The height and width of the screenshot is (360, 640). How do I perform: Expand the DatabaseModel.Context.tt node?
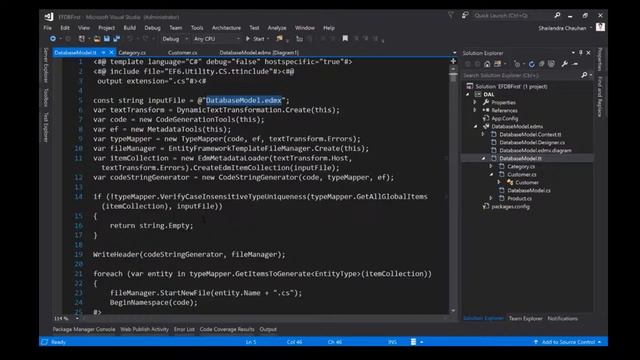point(483,134)
